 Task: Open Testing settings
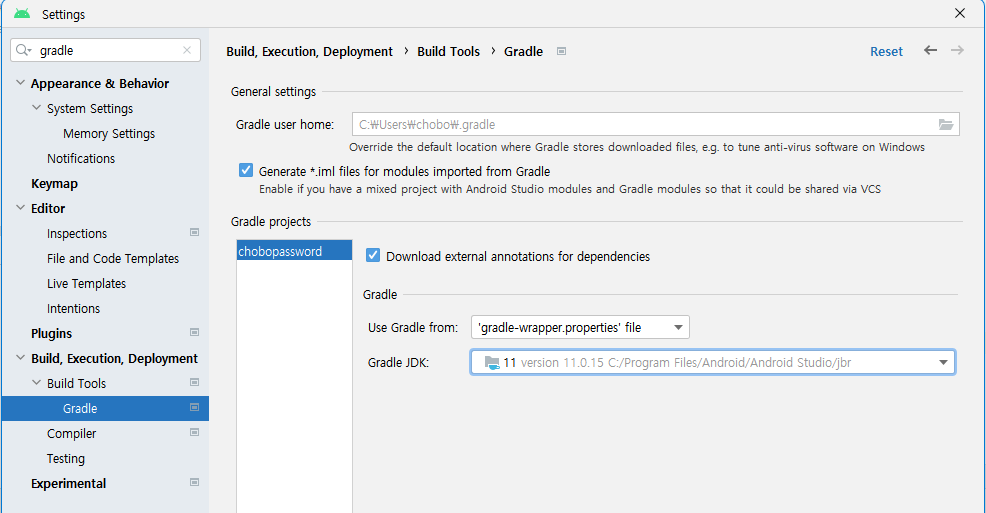pos(65,459)
